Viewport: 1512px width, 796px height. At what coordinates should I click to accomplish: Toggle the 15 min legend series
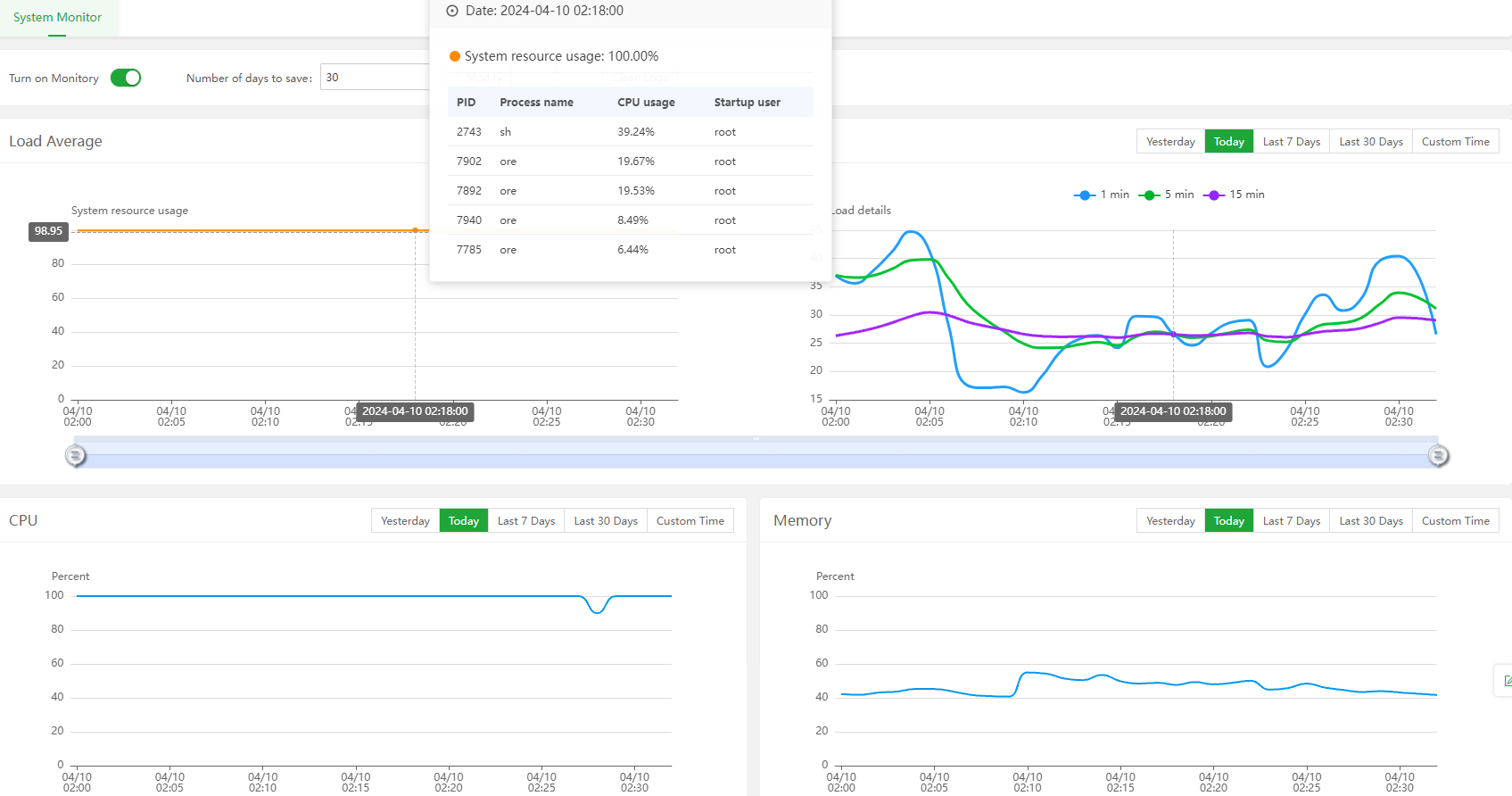pyautogui.click(x=1234, y=195)
